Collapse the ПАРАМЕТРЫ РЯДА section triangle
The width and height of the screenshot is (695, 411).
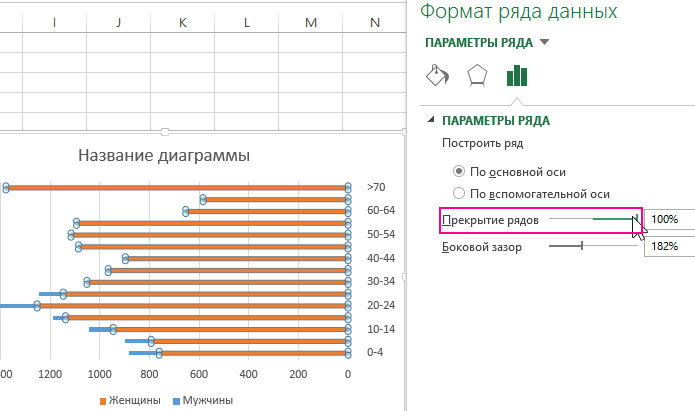431,120
